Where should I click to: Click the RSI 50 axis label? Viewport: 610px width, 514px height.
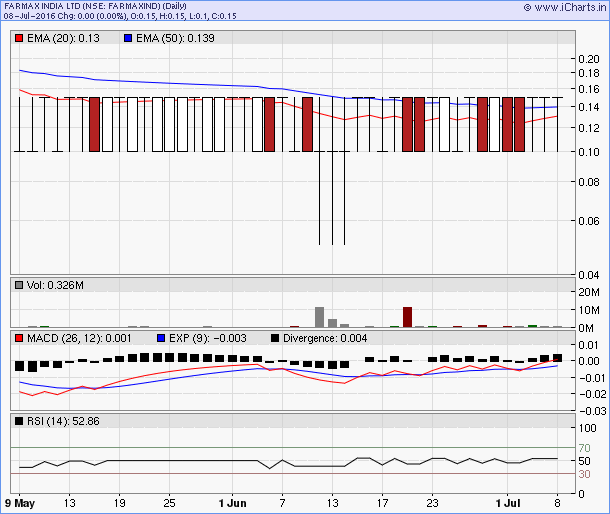click(584, 461)
